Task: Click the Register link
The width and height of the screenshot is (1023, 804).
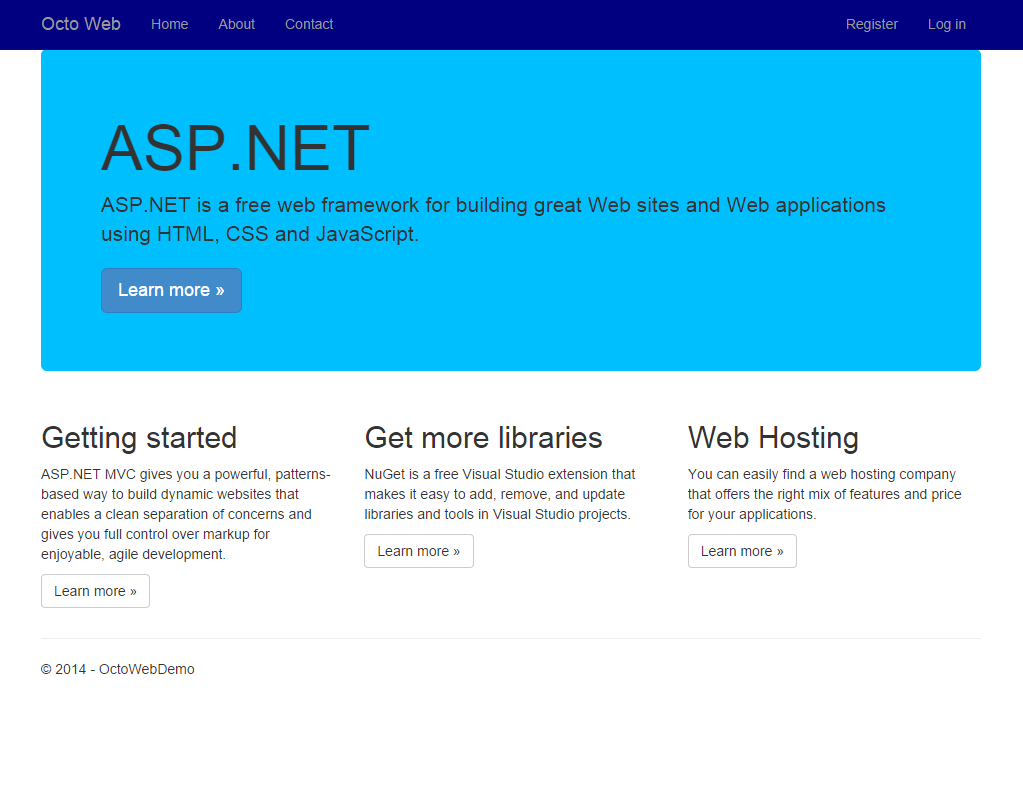Action: point(871,24)
